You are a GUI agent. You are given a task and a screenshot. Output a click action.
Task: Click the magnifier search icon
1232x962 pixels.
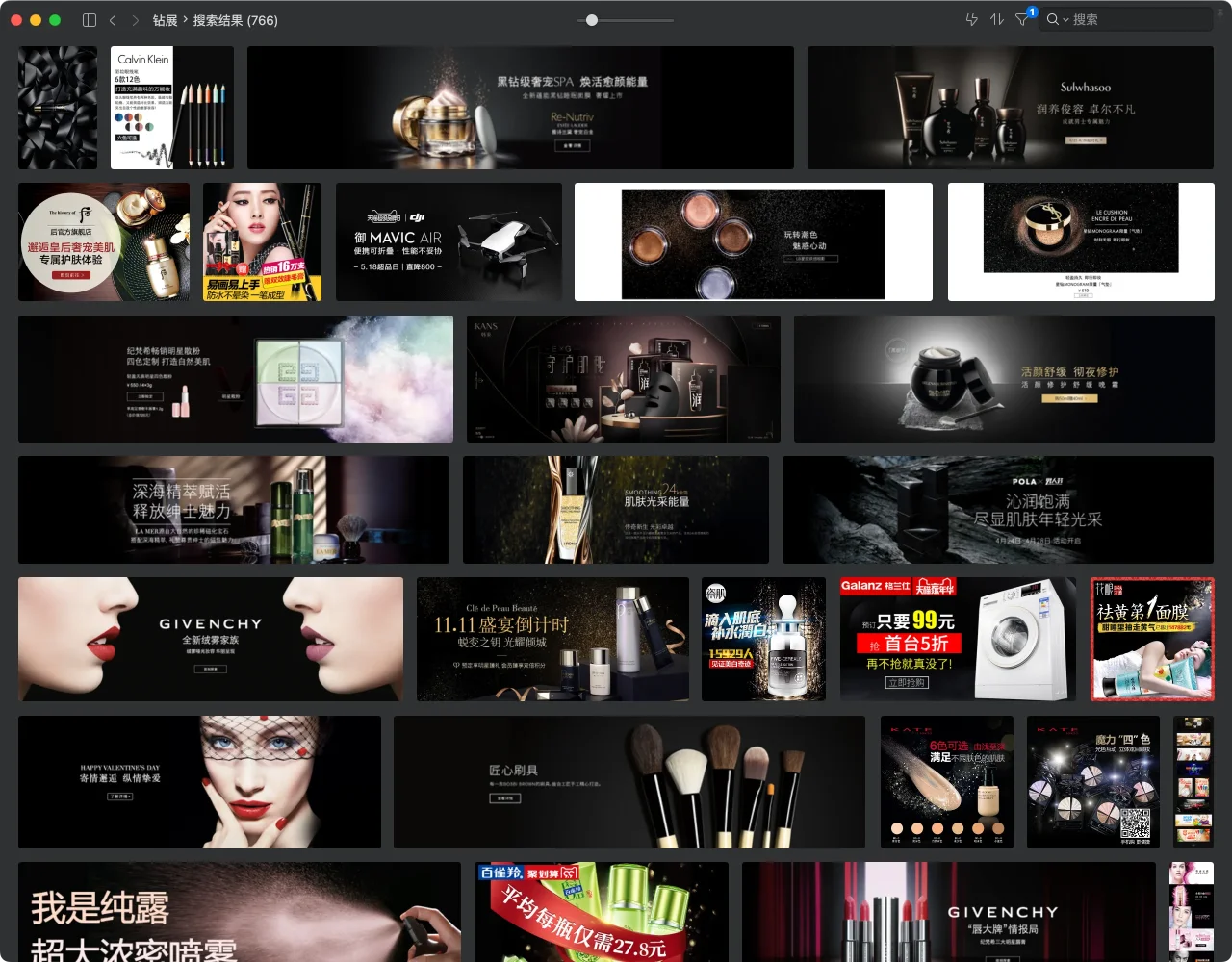(1052, 19)
